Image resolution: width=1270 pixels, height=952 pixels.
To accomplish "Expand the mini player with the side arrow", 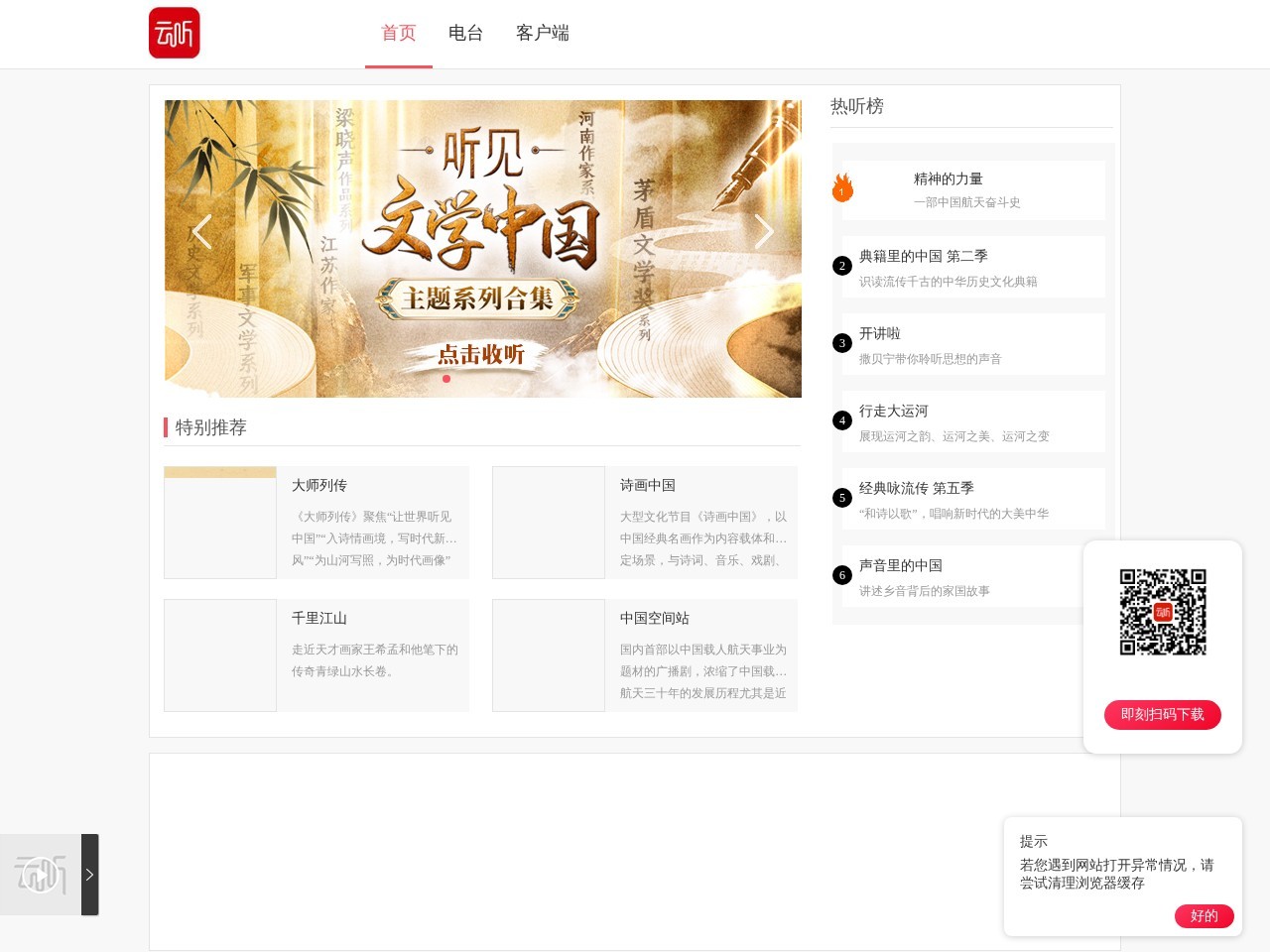I will [x=88, y=875].
